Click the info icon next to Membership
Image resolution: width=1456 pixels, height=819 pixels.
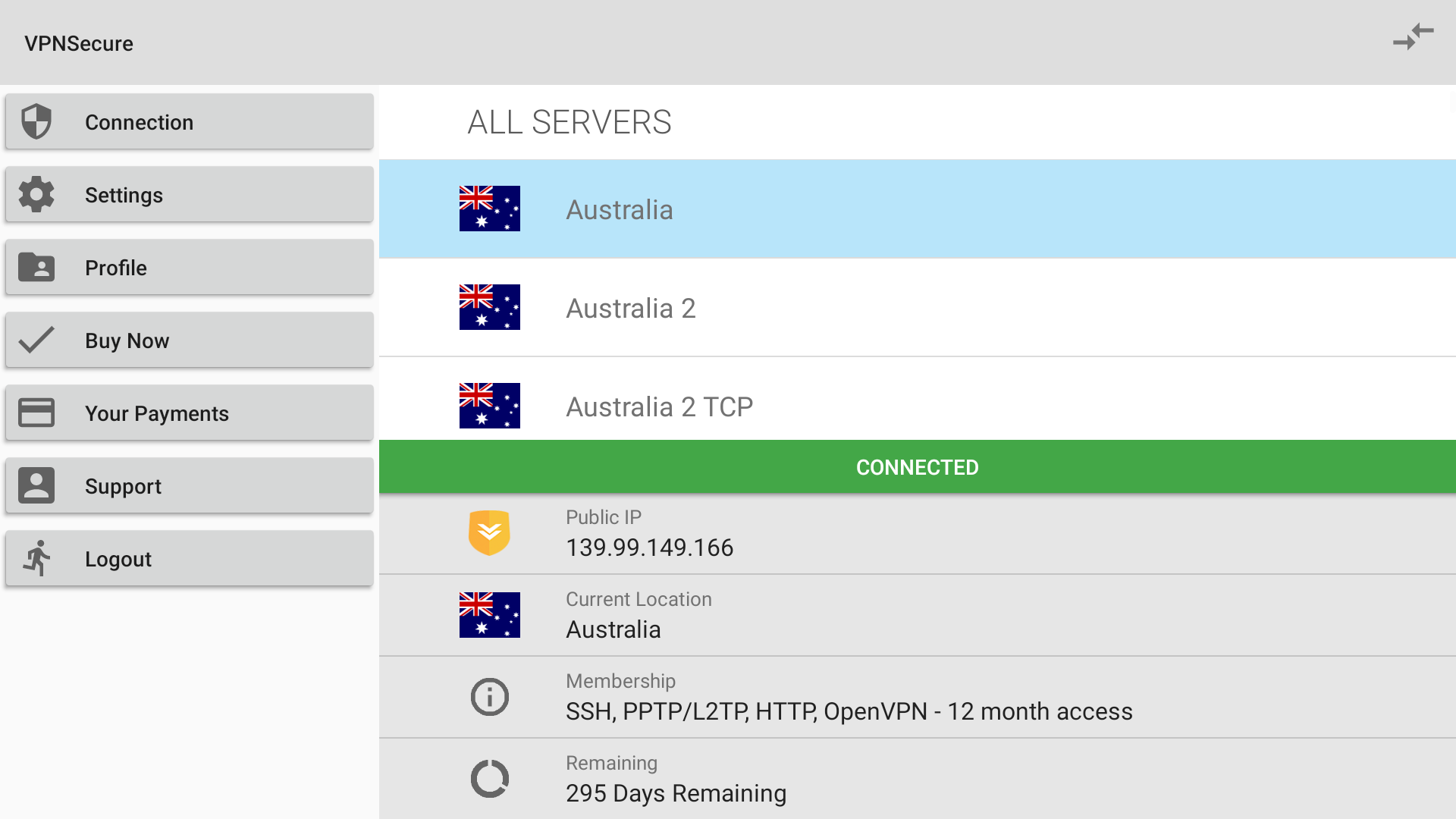(x=490, y=697)
